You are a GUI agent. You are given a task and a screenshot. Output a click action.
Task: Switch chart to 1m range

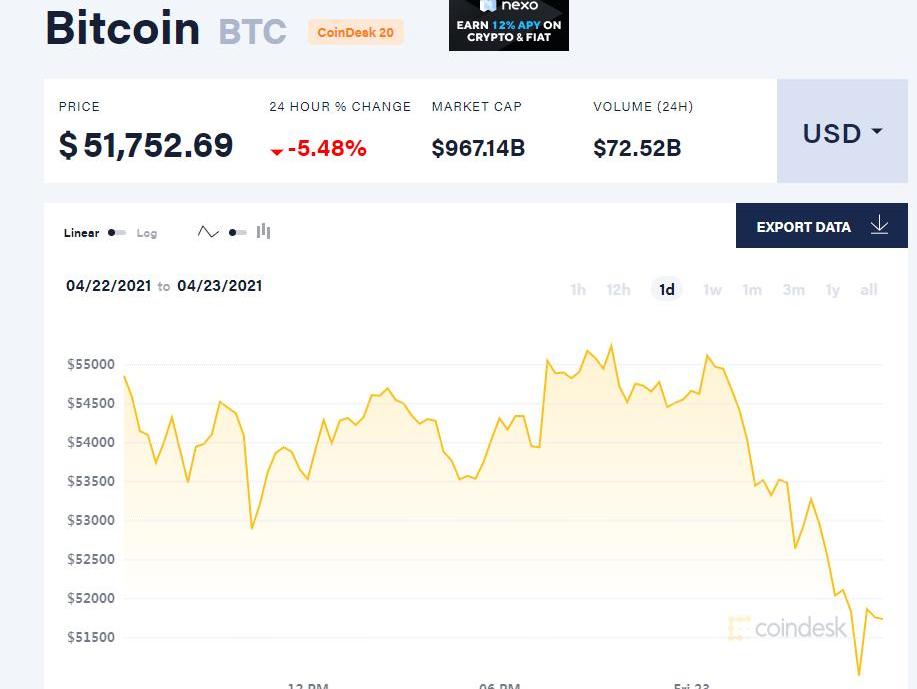pos(752,290)
